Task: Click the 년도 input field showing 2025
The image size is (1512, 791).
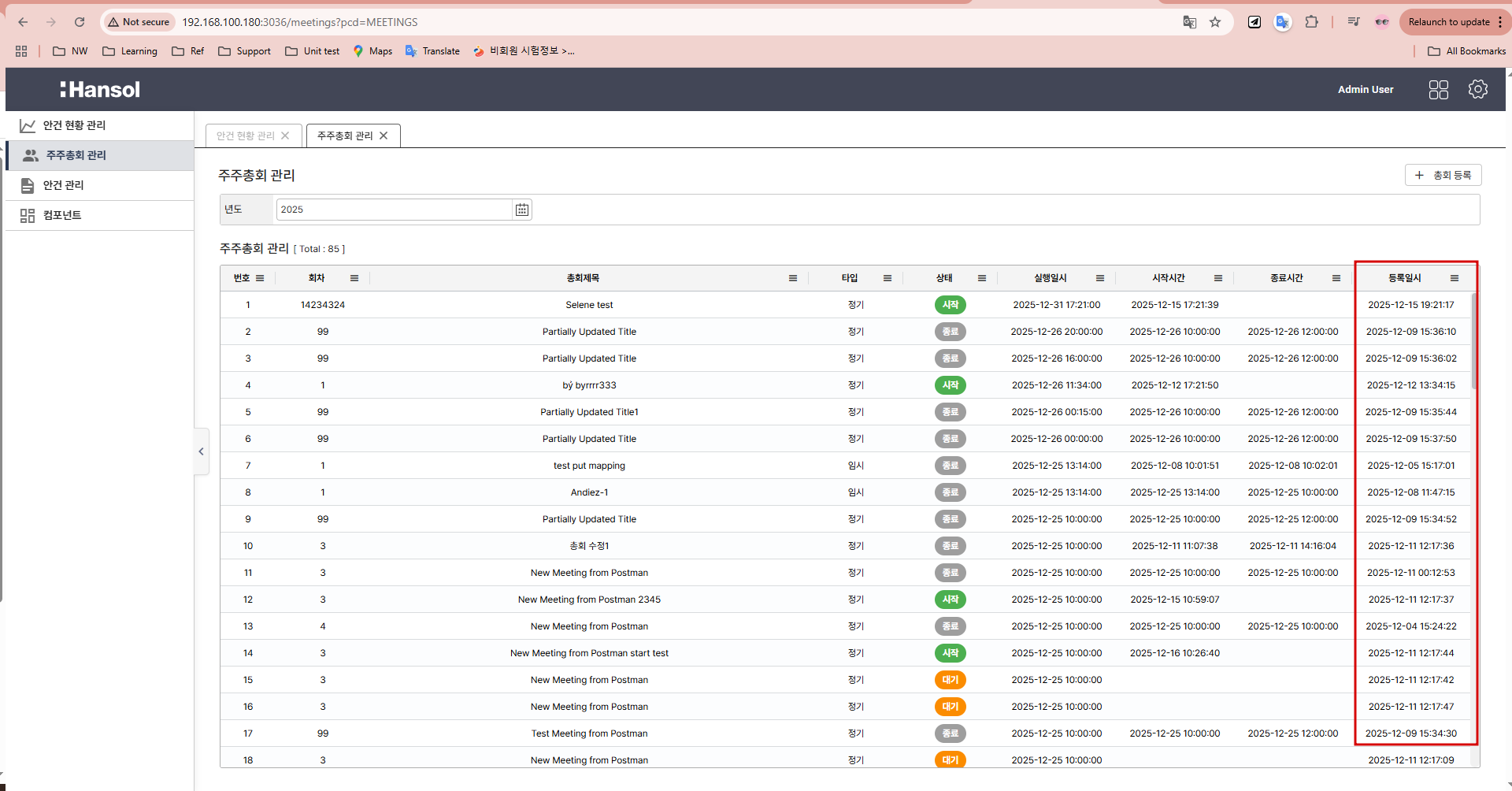Action: pyautogui.click(x=395, y=210)
